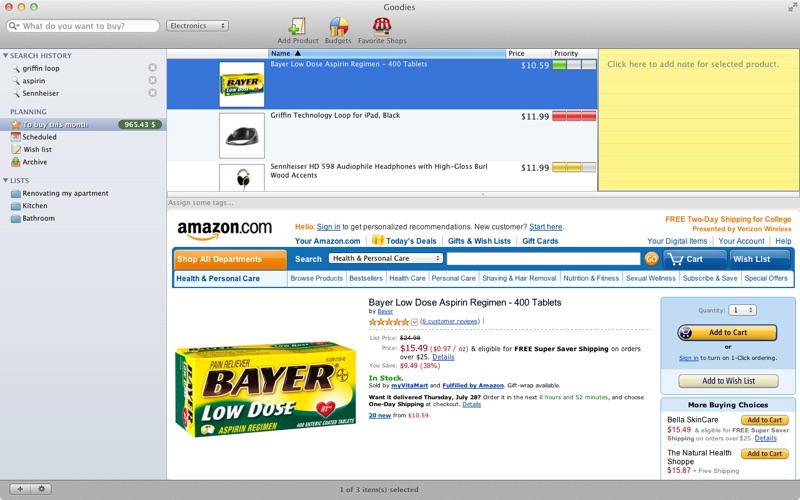The width and height of the screenshot is (800, 500).
Task: Open Amazon search category dropdown 'Health & Personal Care'
Action: coord(386,258)
